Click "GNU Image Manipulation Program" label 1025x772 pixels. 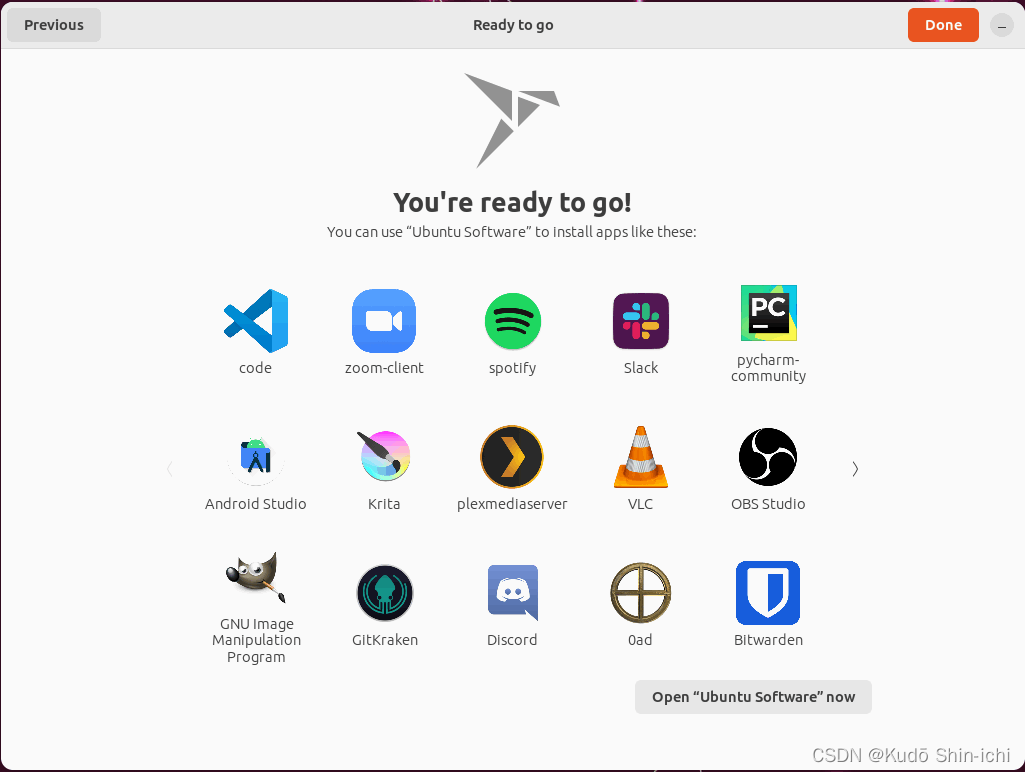(256, 641)
